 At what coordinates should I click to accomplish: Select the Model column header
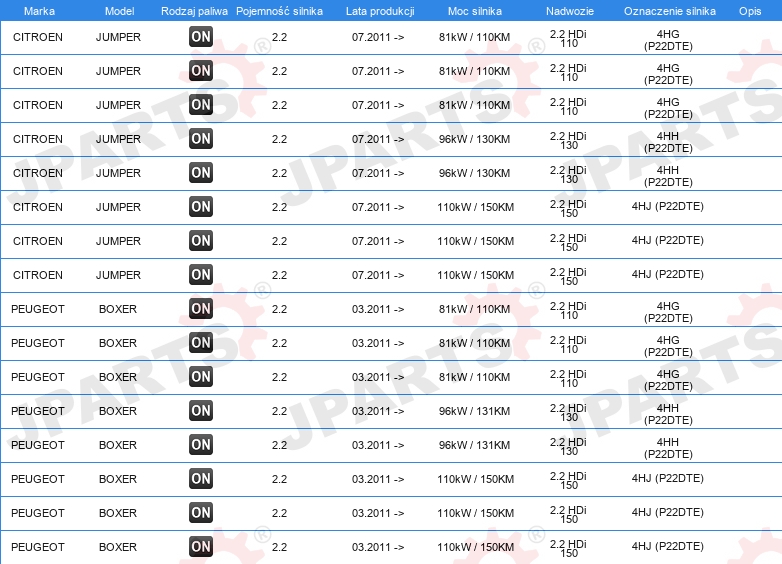(119, 11)
